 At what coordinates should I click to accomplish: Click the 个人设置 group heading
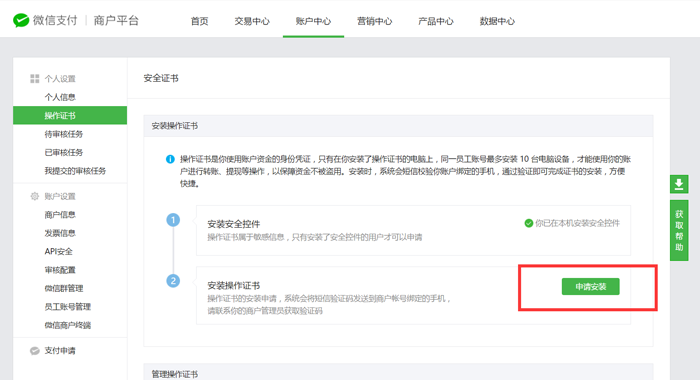click(60, 79)
